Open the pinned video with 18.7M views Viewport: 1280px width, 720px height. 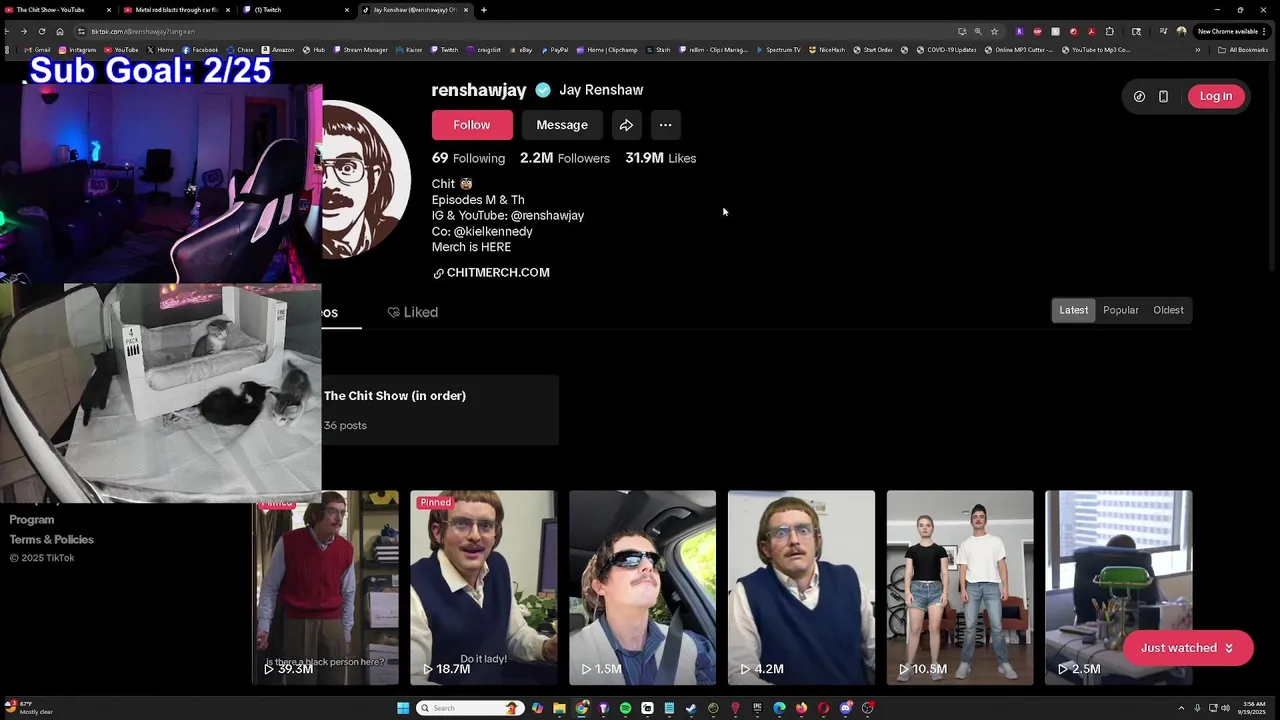[x=484, y=588]
